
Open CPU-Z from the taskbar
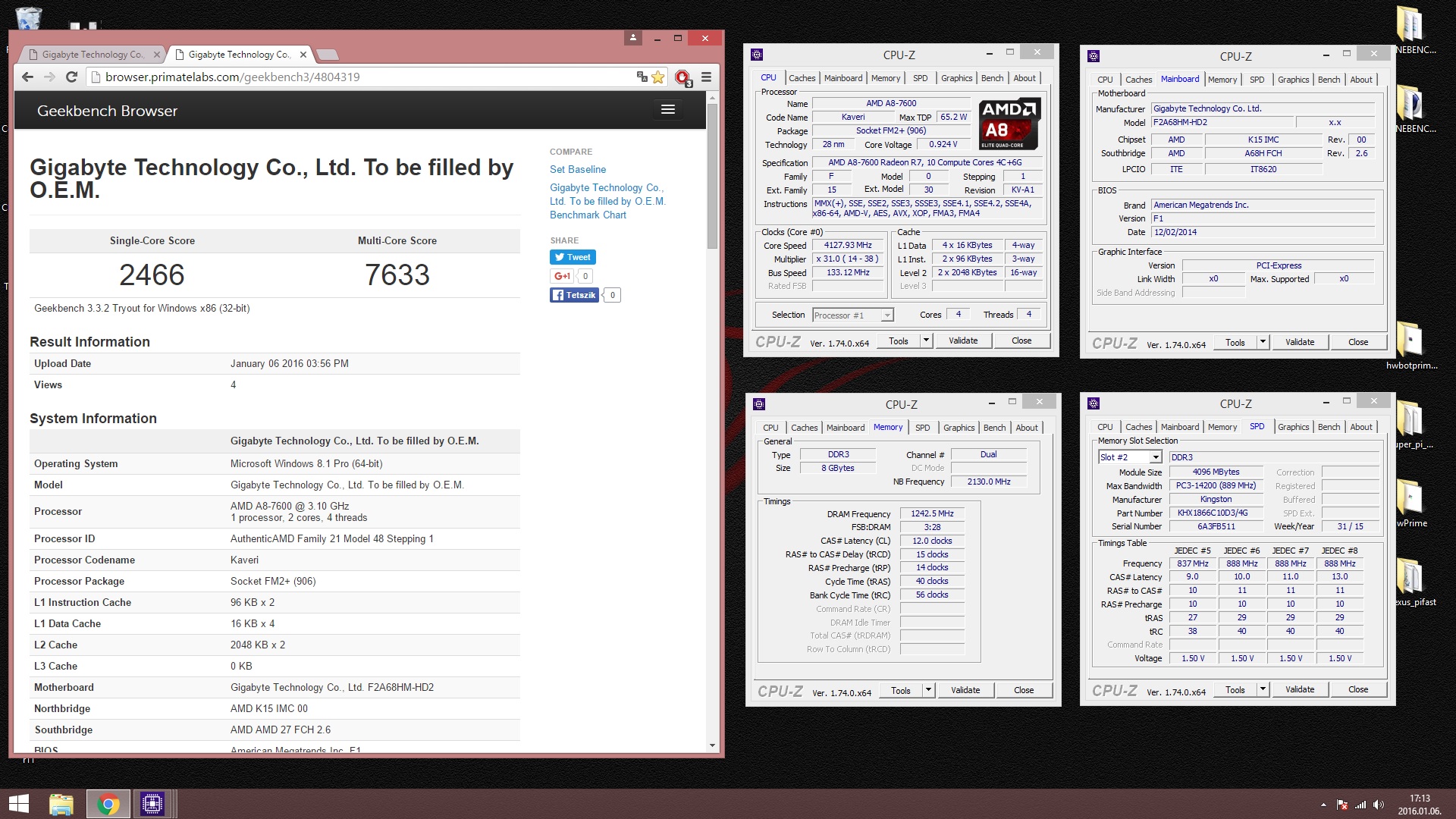coord(152,804)
